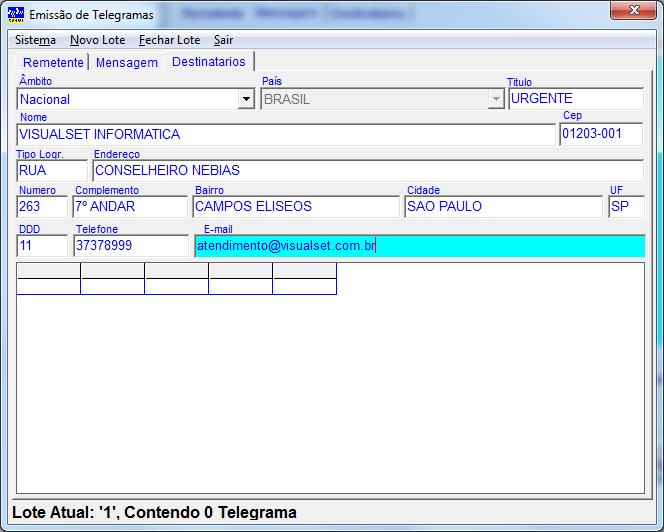664x532 pixels.
Task: Open the Sistema menu
Action: (35, 40)
